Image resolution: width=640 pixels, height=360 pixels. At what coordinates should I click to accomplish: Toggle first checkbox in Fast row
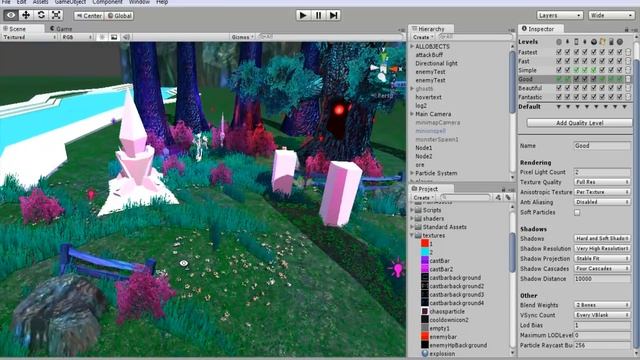559,61
